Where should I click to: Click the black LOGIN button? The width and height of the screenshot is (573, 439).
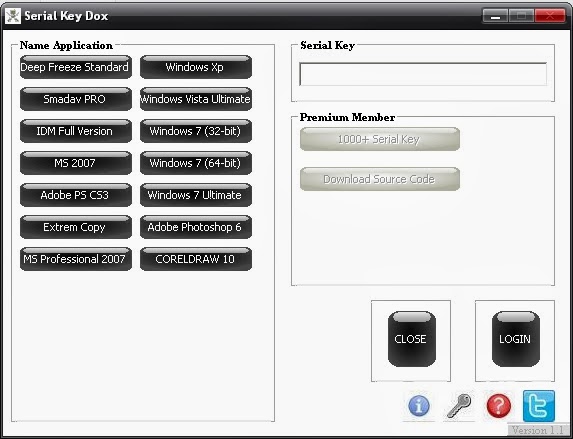(516, 339)
